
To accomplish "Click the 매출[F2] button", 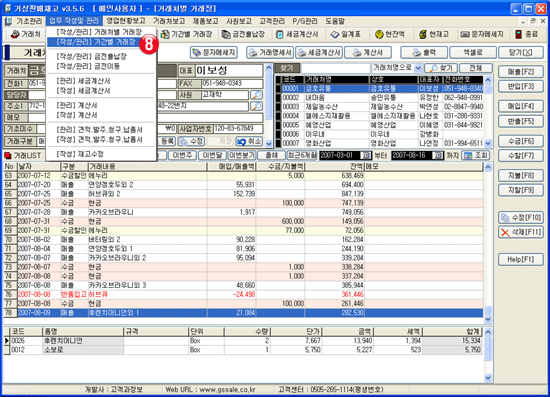I will (521, 72).
